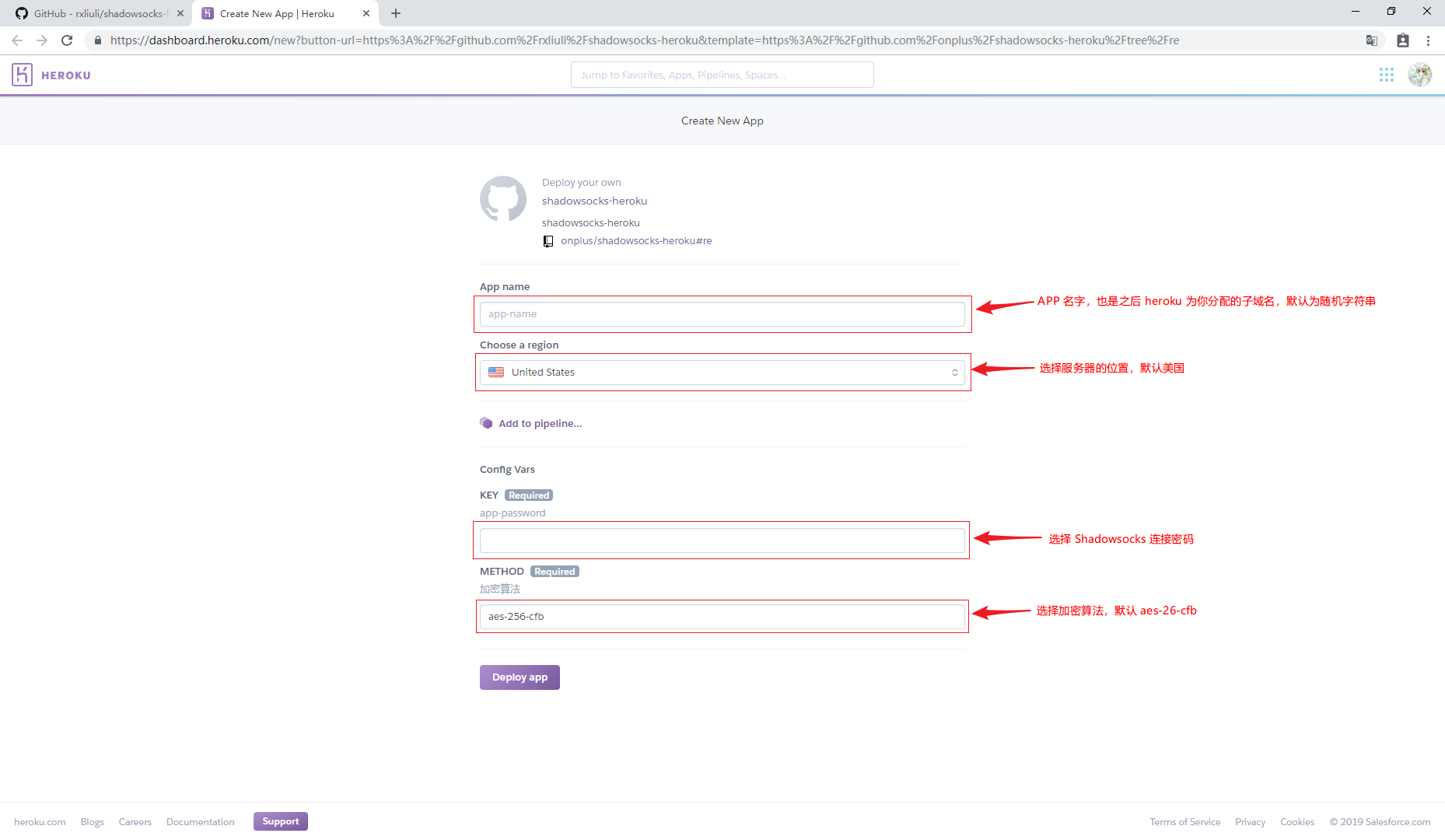The width and height of the screenshot is (1445, 840).
Task: Click the METHOD aes-256-cfb input field
Action: (722, 617)
